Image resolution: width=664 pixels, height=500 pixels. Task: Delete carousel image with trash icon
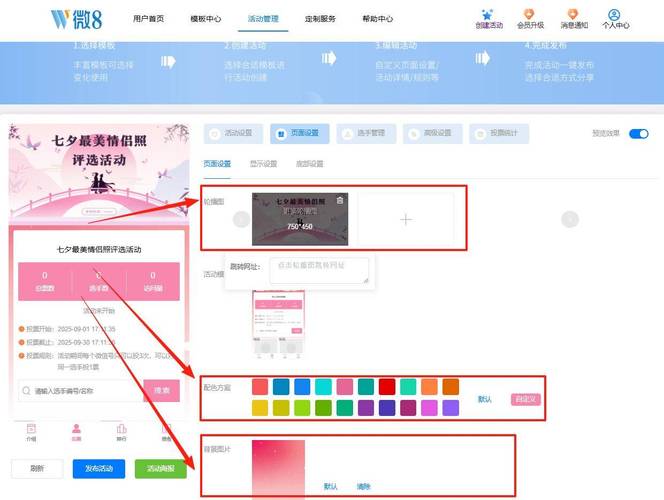(340, 200)
